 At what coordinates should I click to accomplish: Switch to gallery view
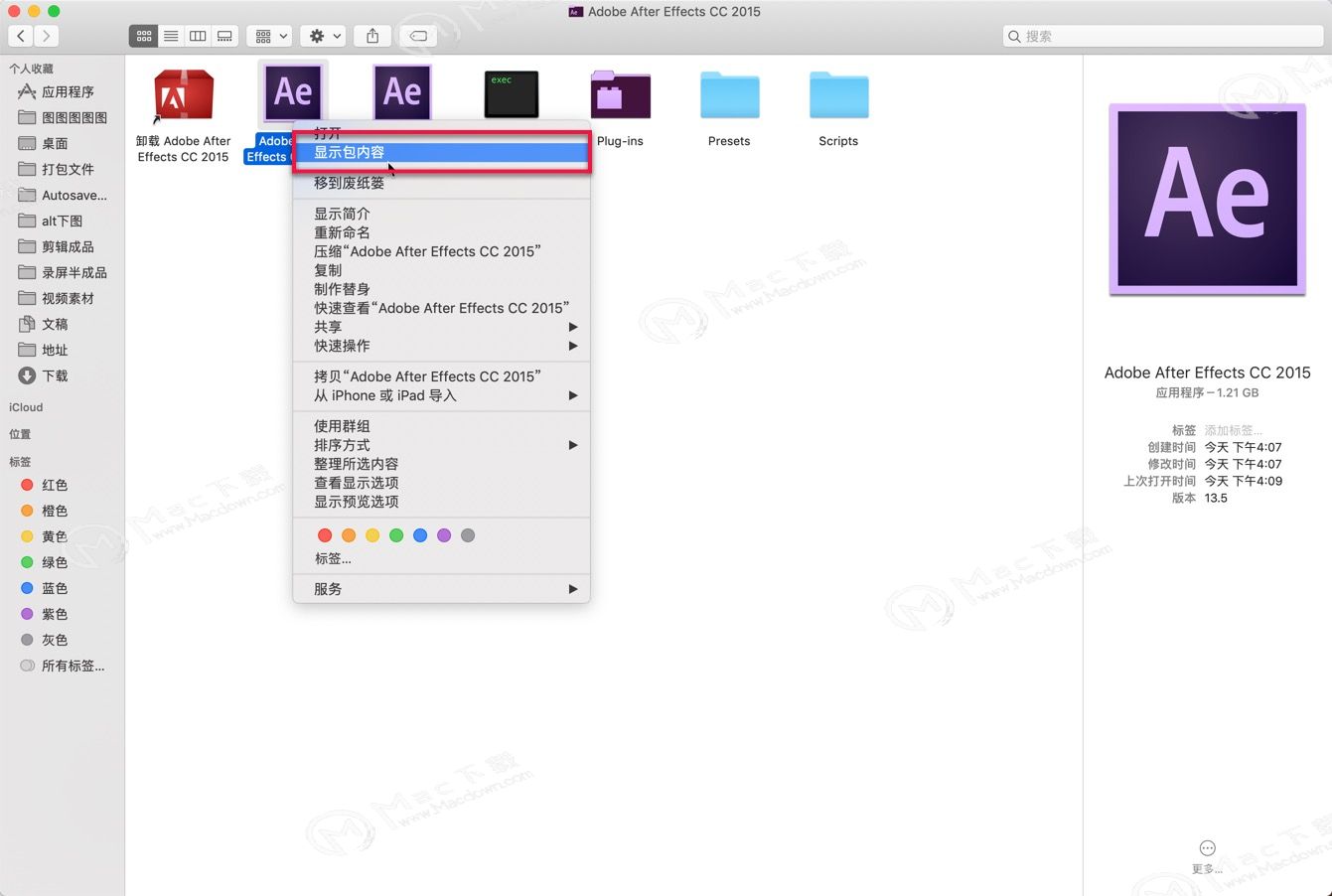(224, 36)
